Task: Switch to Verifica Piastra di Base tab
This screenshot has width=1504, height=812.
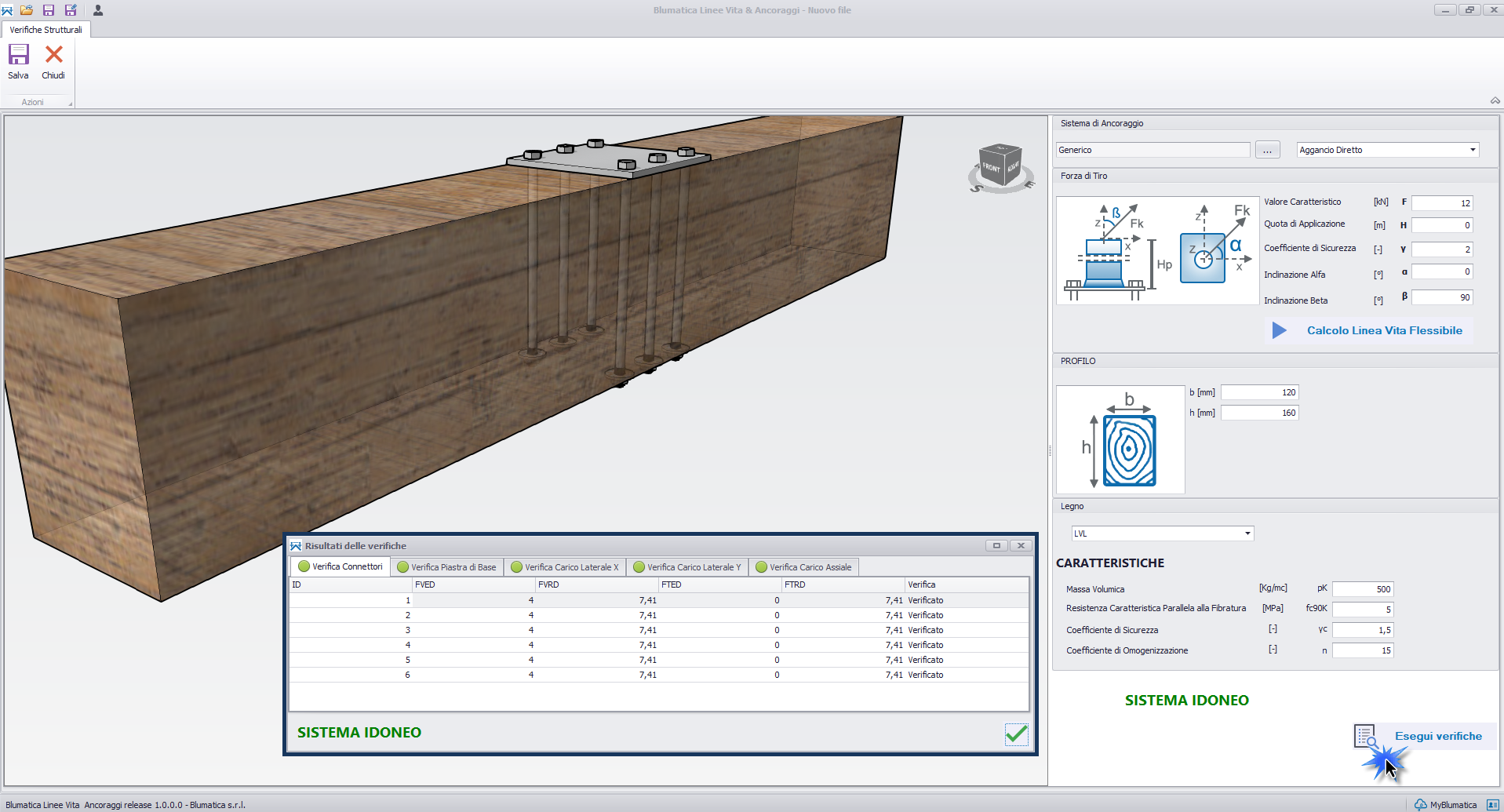Action: click(447, 567)
